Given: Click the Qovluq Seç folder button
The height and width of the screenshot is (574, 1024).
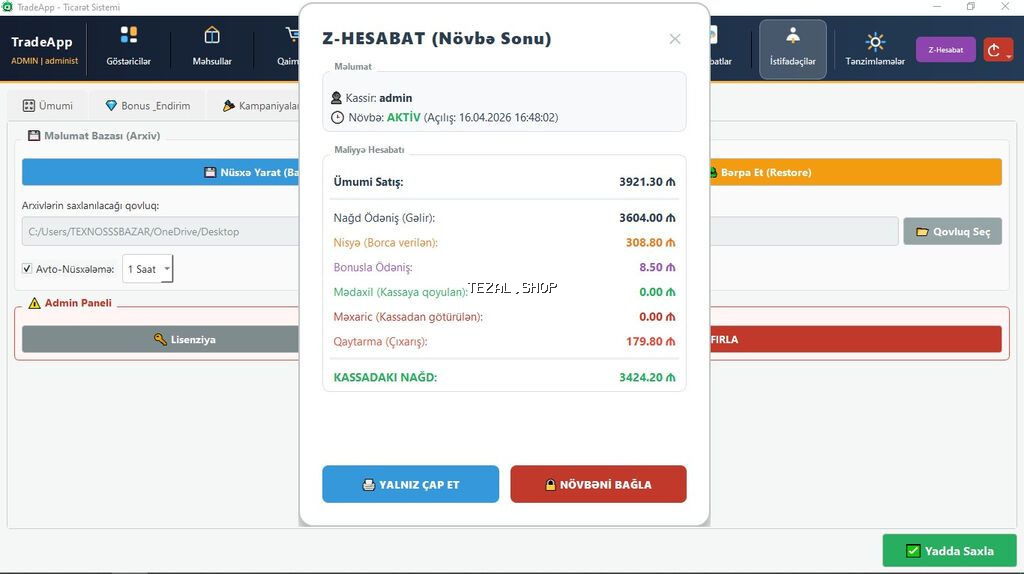Looking at the screenshot, I should (952, 232).
